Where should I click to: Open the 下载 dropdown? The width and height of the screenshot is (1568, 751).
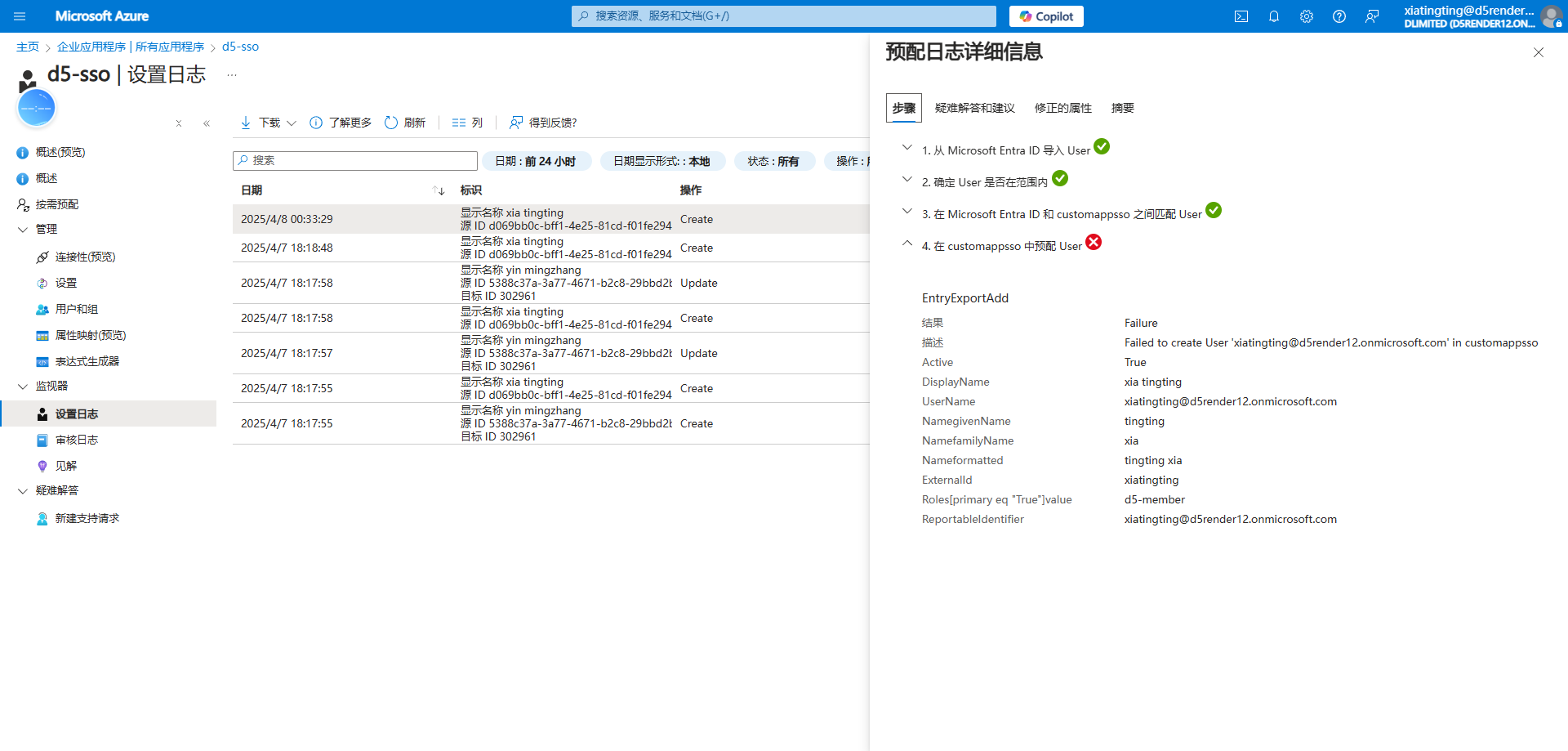[x=268, y=123]
